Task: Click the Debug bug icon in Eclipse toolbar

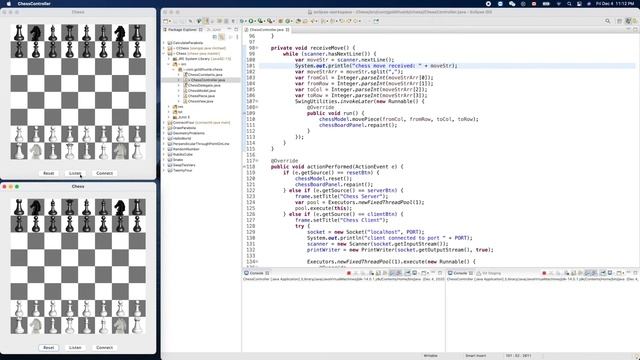Action: pos(242,21)
